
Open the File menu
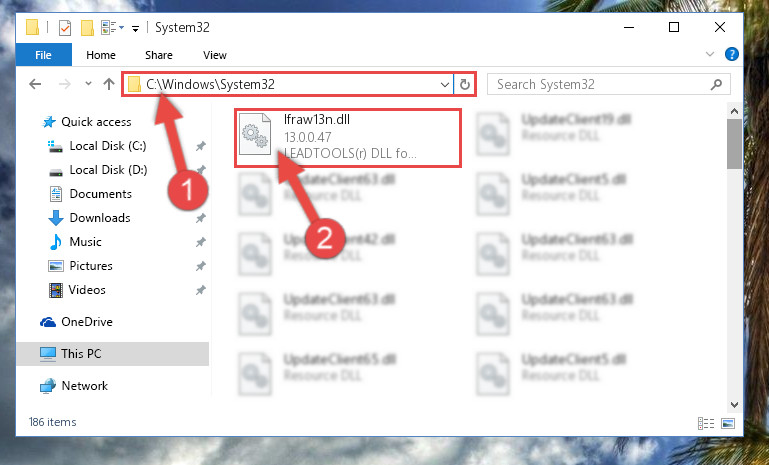[x=44, y=55]
